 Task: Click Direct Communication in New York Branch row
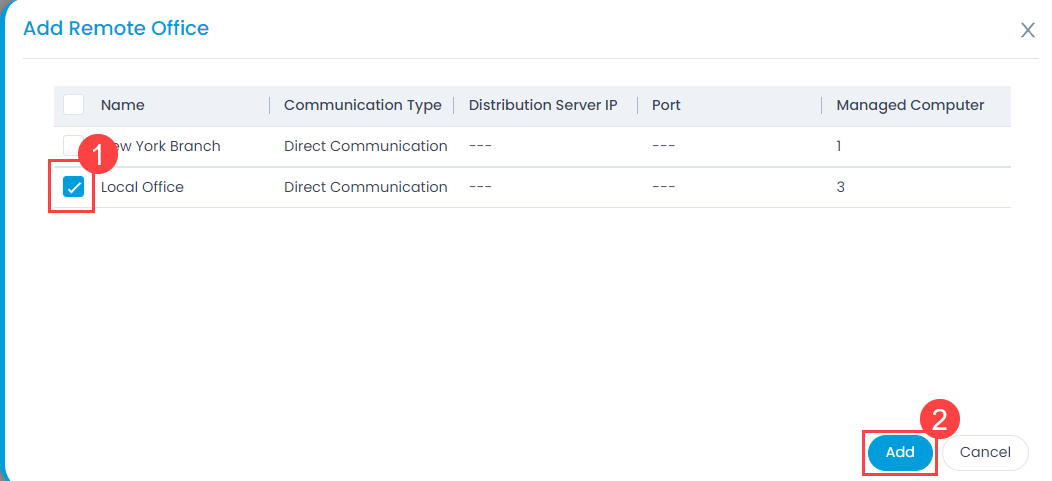point(365,146)
